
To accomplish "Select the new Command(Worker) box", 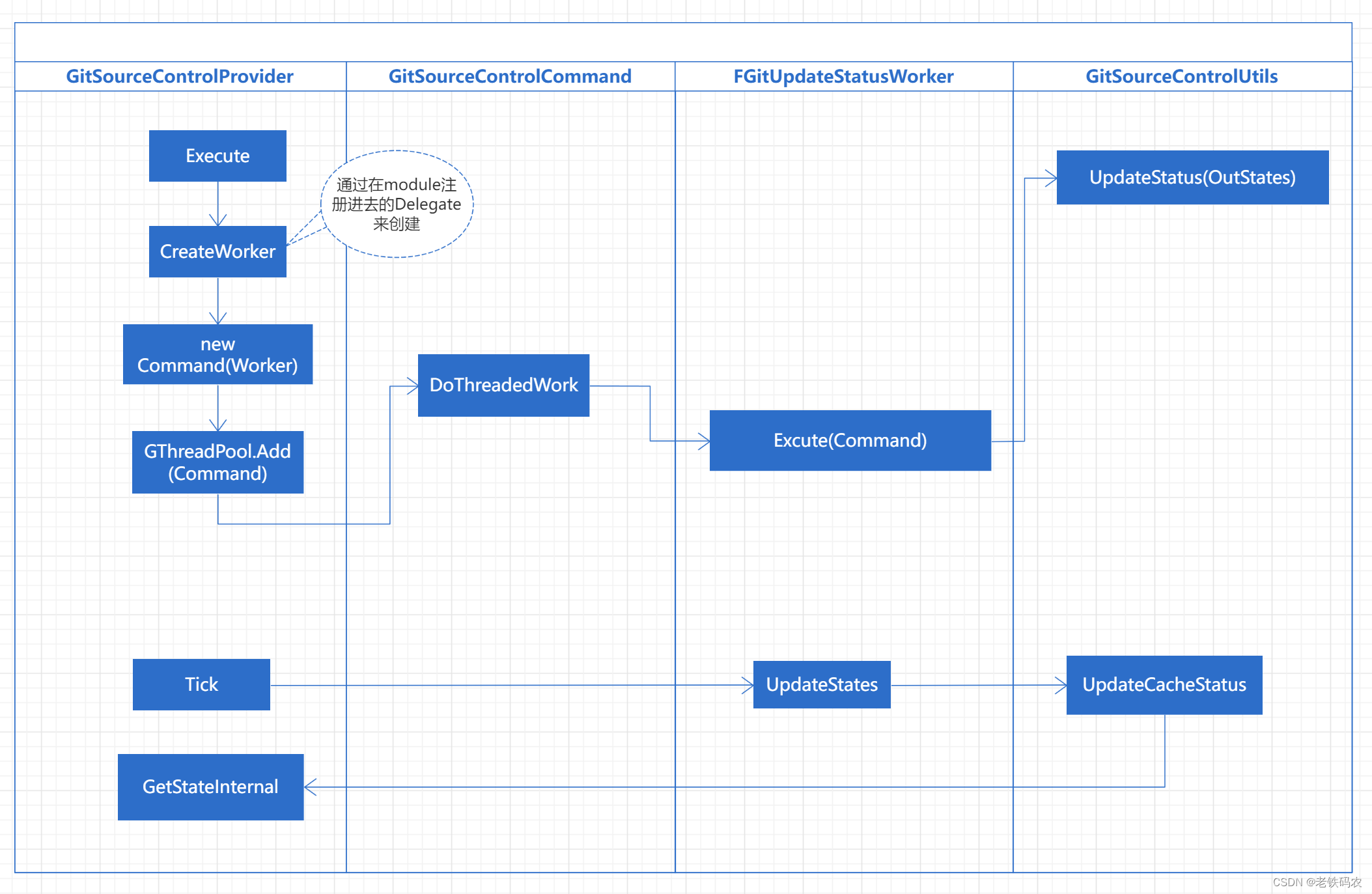I will (x=217, y=354).
